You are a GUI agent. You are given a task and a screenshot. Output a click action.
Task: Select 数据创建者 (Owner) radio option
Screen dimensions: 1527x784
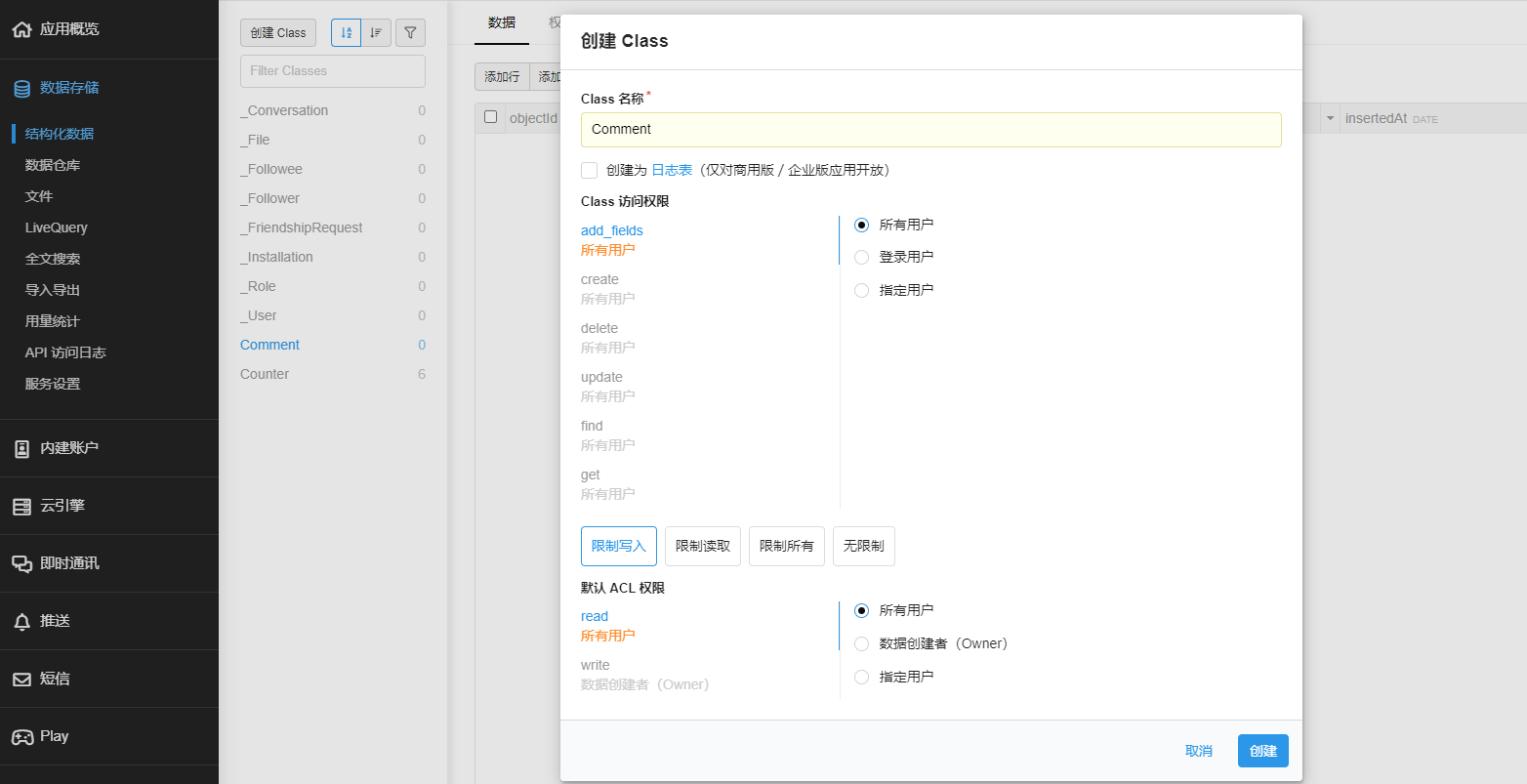[x=861, y=643]
